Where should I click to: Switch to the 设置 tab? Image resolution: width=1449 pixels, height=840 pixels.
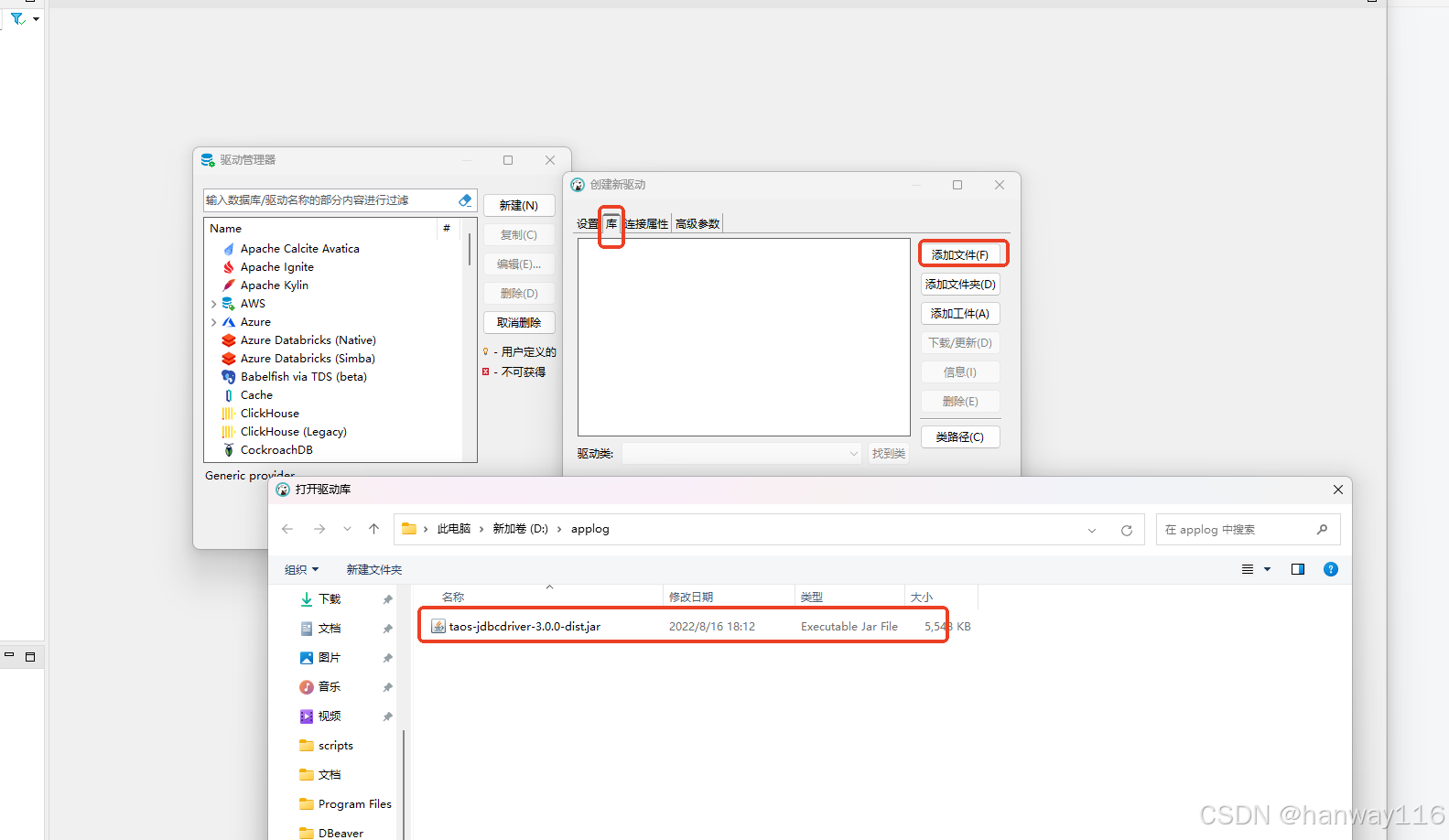588,224
